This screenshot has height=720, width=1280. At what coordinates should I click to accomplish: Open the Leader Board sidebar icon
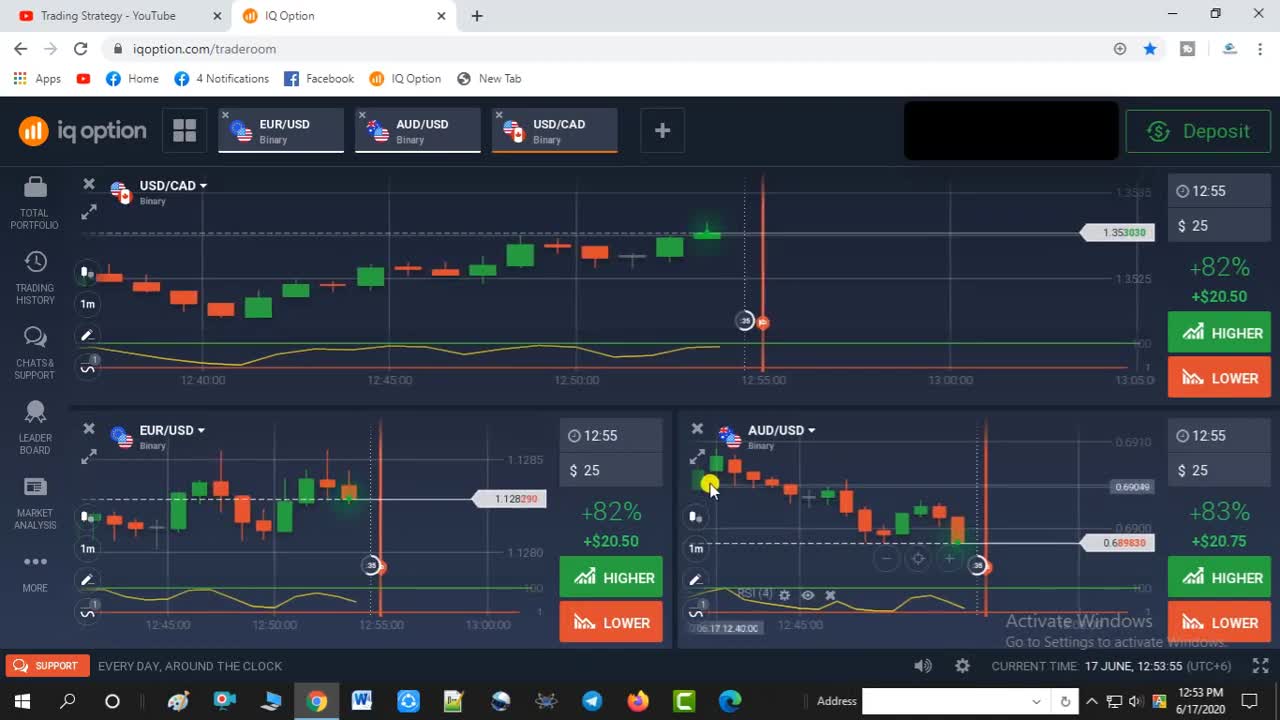(35, 427)
